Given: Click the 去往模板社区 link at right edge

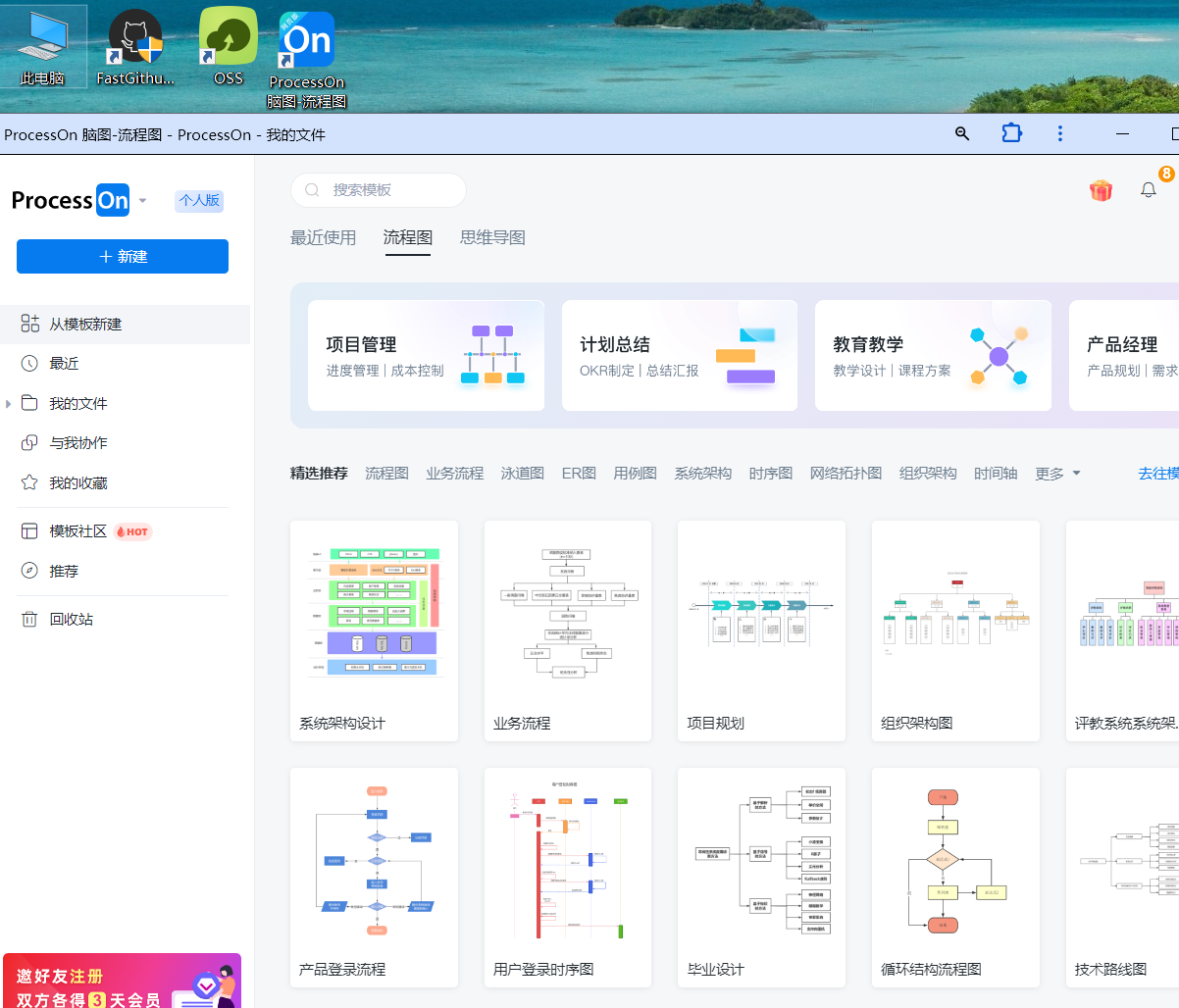Looking at the screenshot, I should 1158,474.
